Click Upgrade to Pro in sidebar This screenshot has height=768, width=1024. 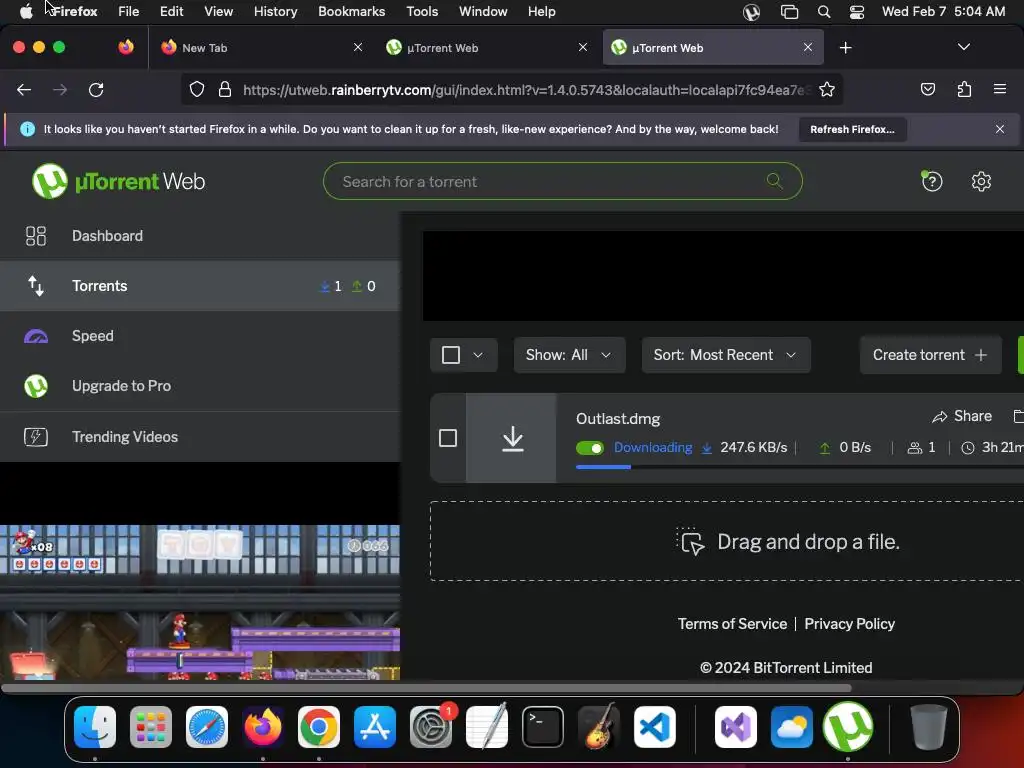(200, 386)
